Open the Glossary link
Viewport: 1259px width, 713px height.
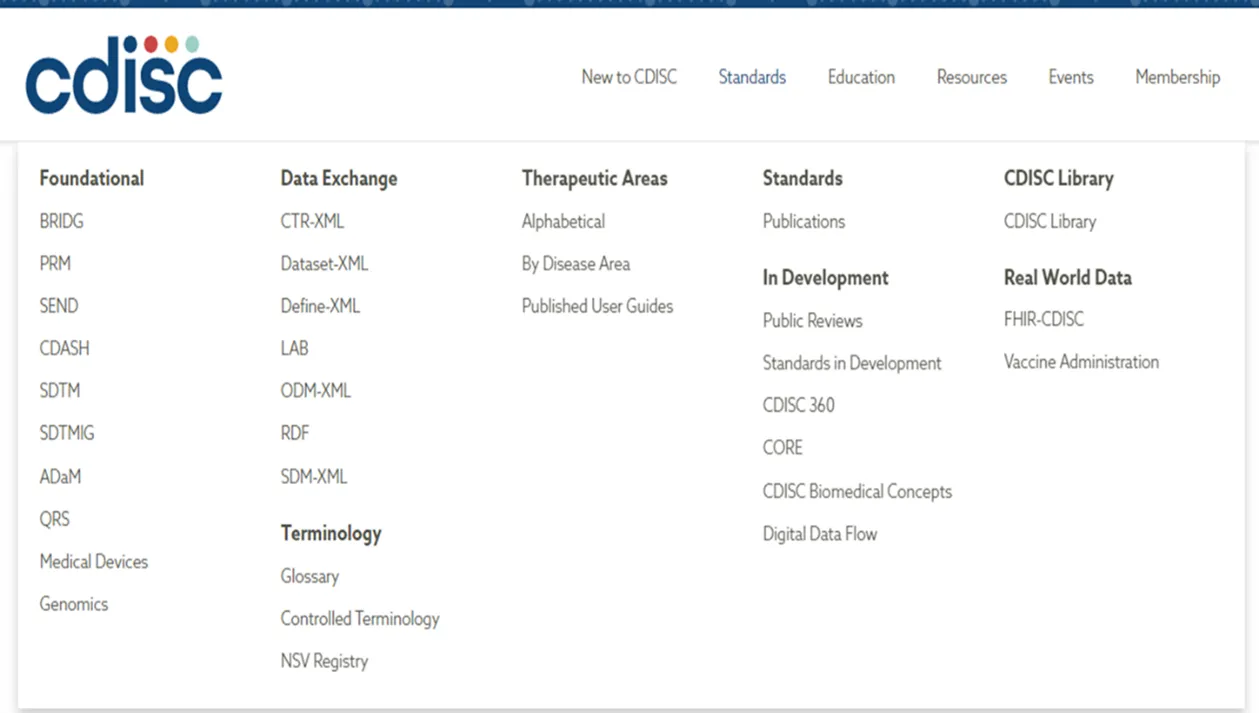[x=310, y=576]
